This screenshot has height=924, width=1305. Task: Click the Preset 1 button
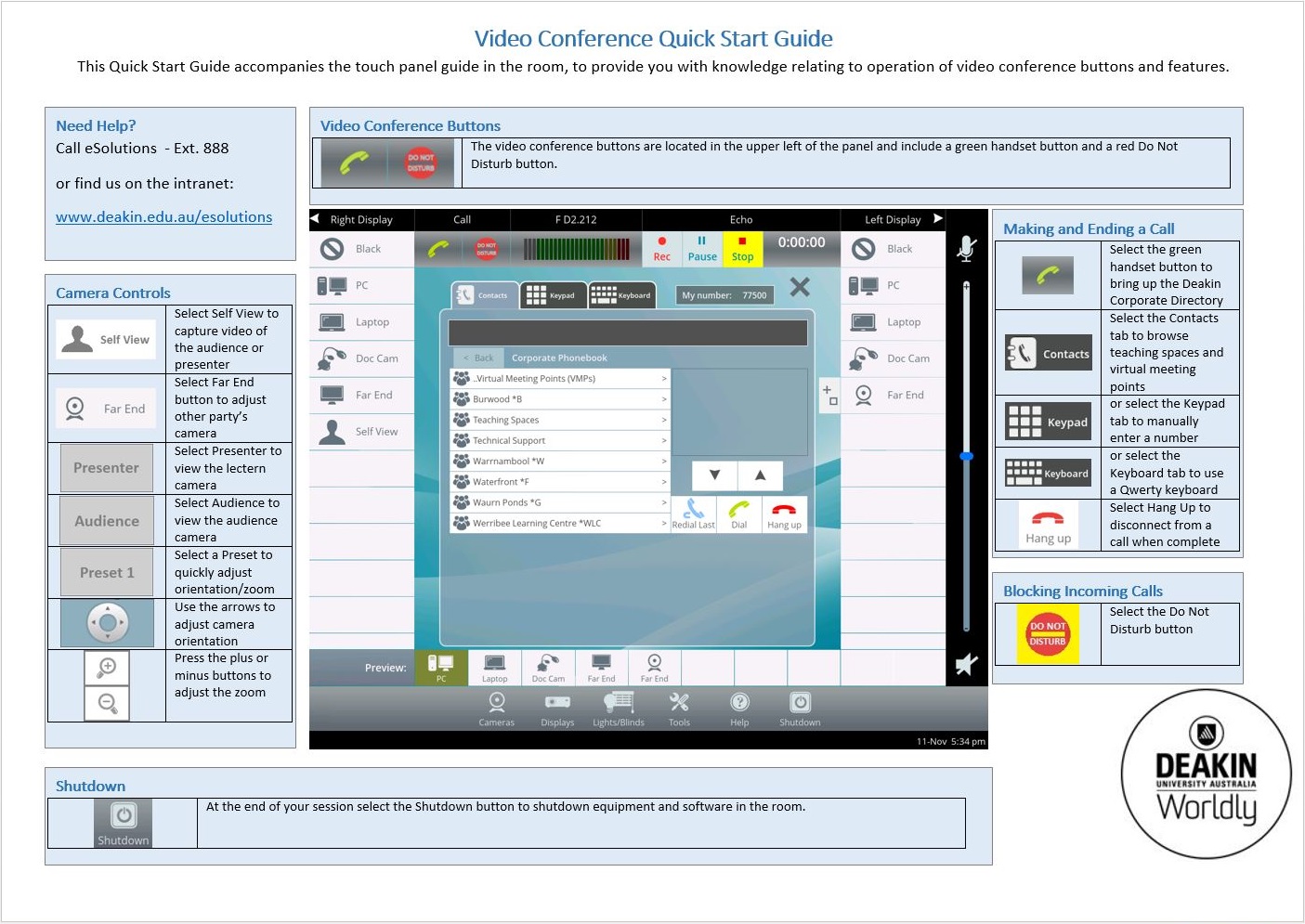pos(107,573)
